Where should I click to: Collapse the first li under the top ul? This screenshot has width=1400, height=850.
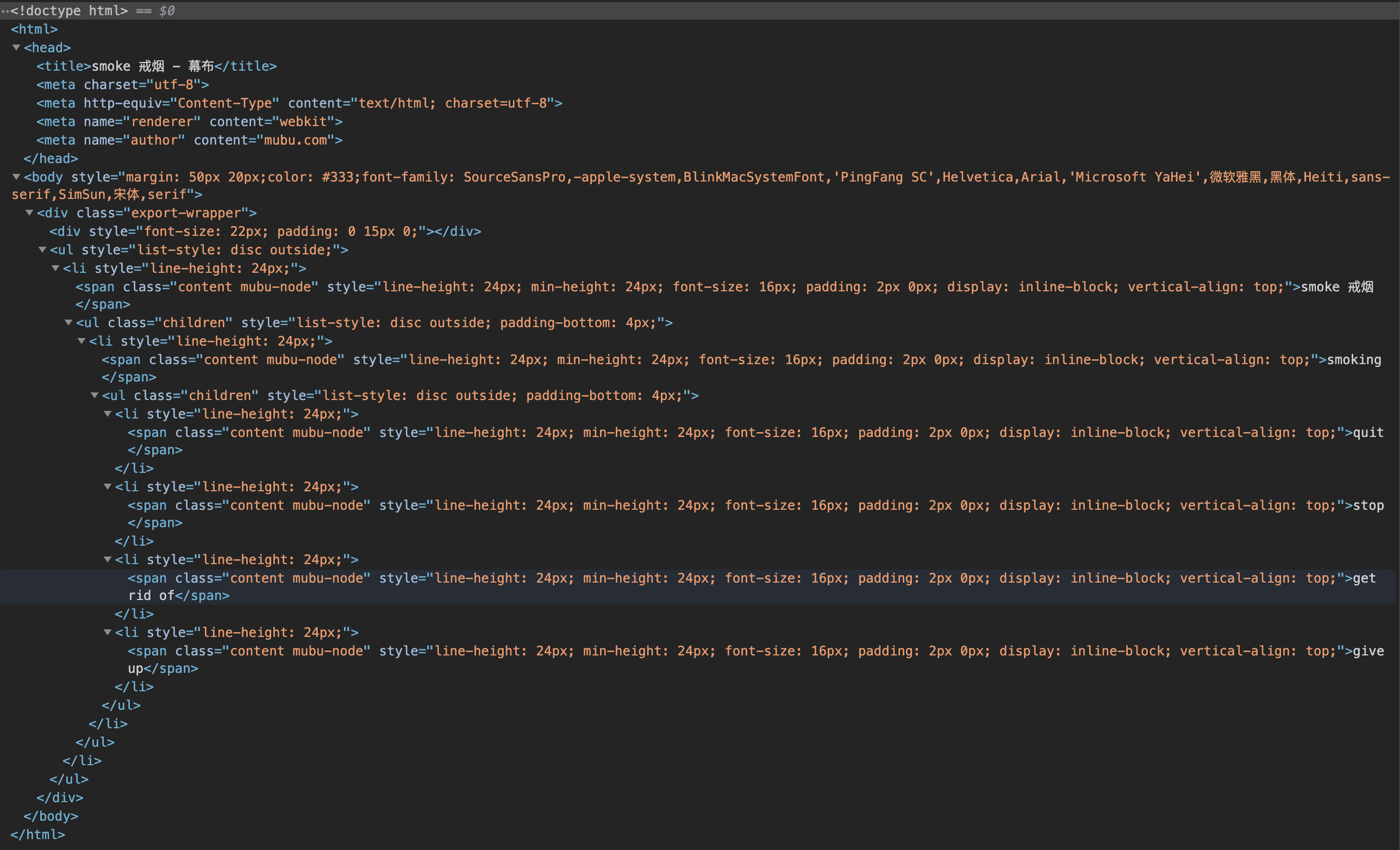coord(55,268)
